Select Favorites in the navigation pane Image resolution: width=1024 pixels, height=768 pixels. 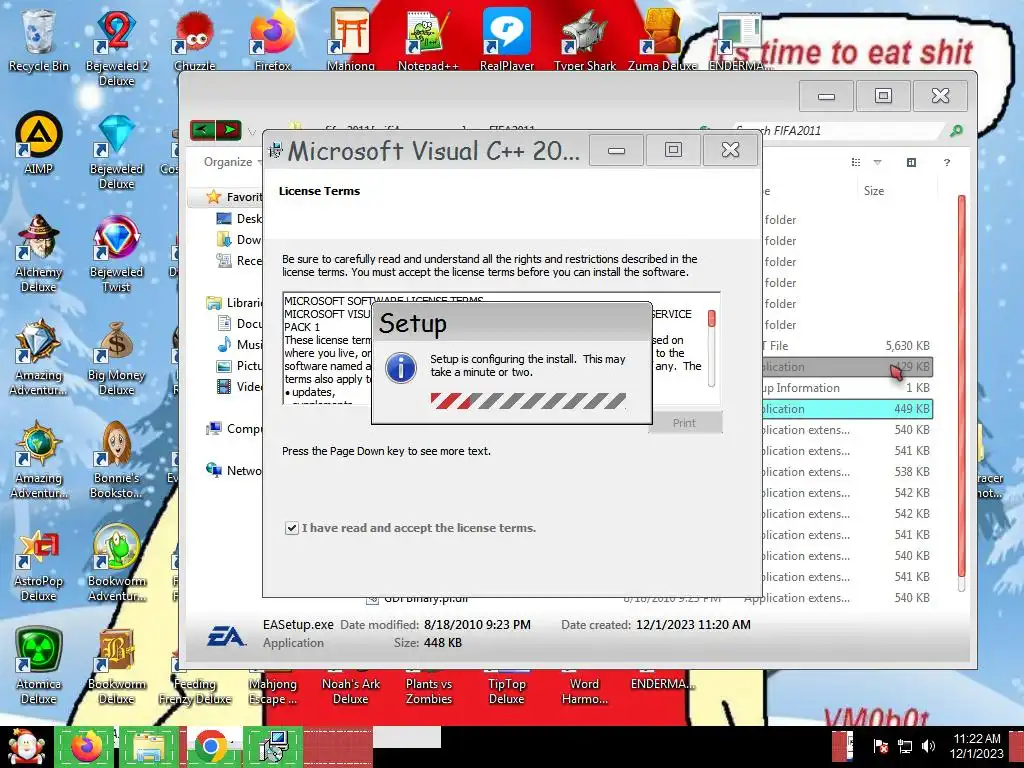234,197
